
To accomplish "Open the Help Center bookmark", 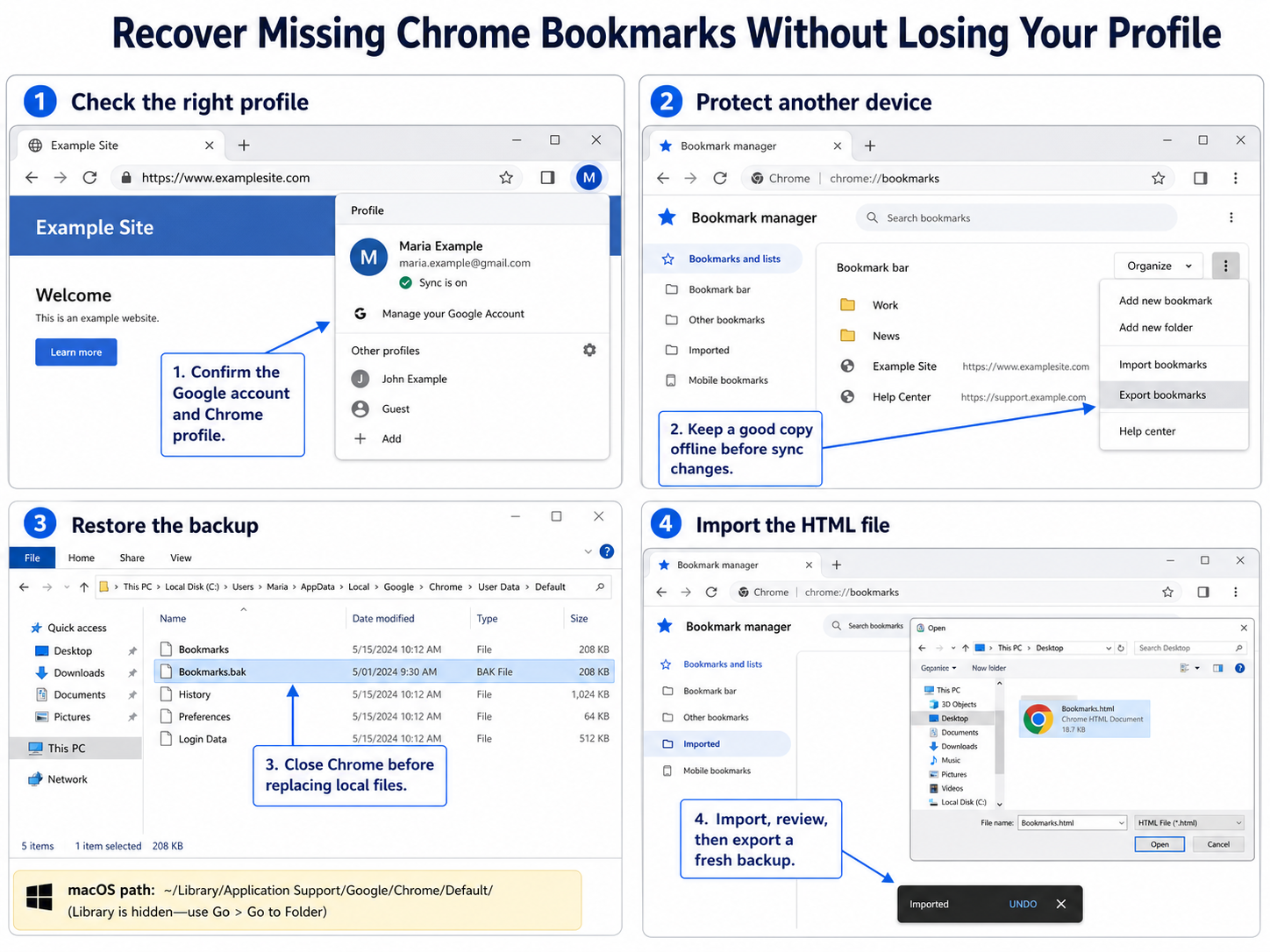I will point(963,397).
